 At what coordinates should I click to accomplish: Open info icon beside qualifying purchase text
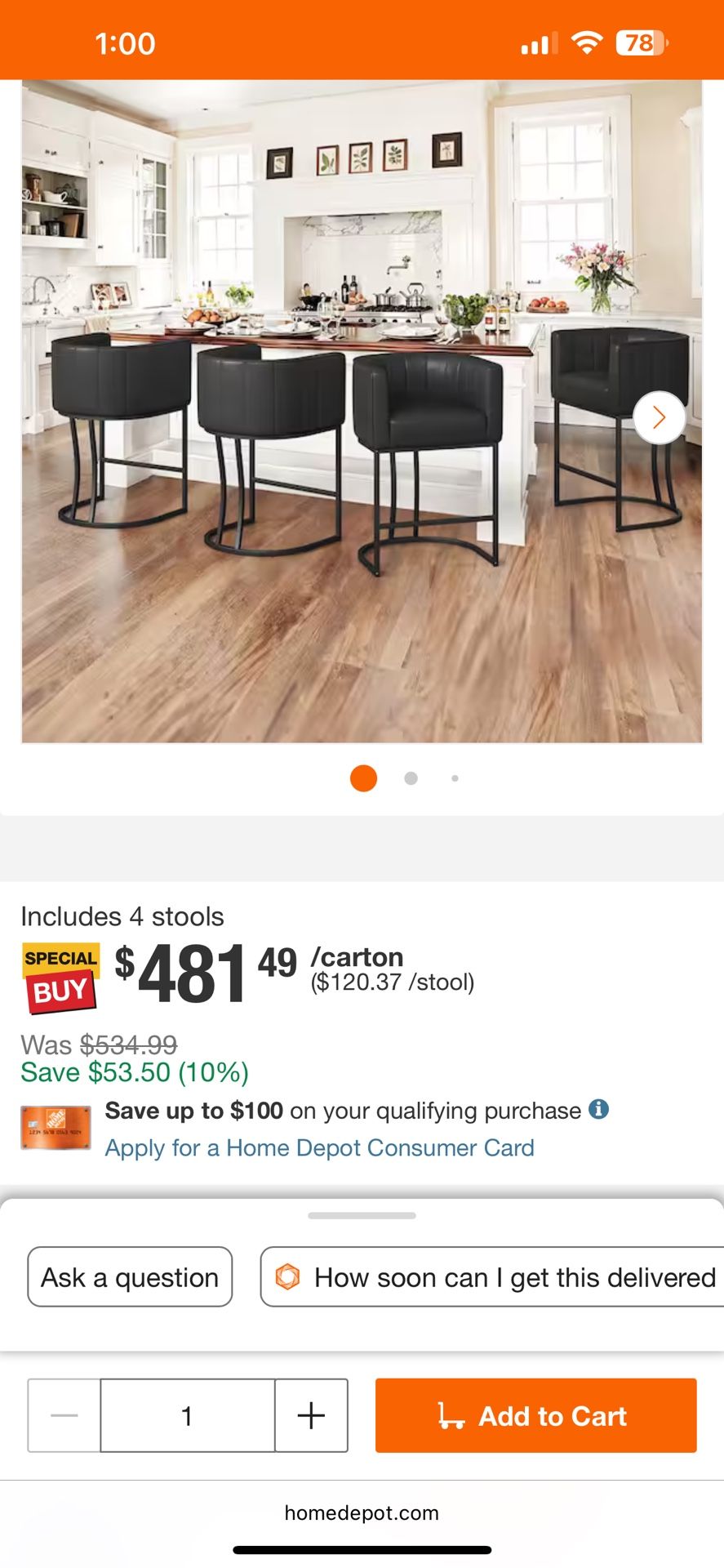tap(599, 1109)
